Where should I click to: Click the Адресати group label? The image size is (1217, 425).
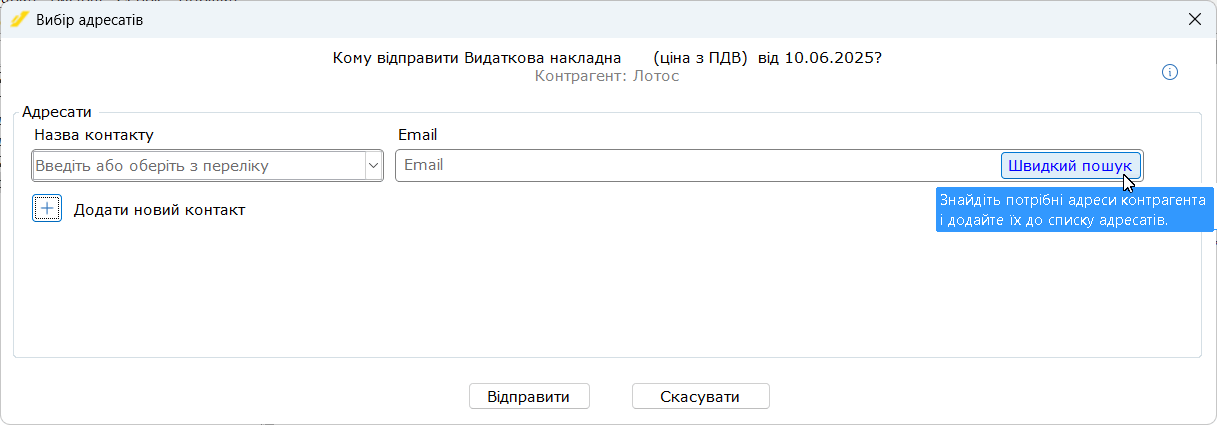point(56,113)
